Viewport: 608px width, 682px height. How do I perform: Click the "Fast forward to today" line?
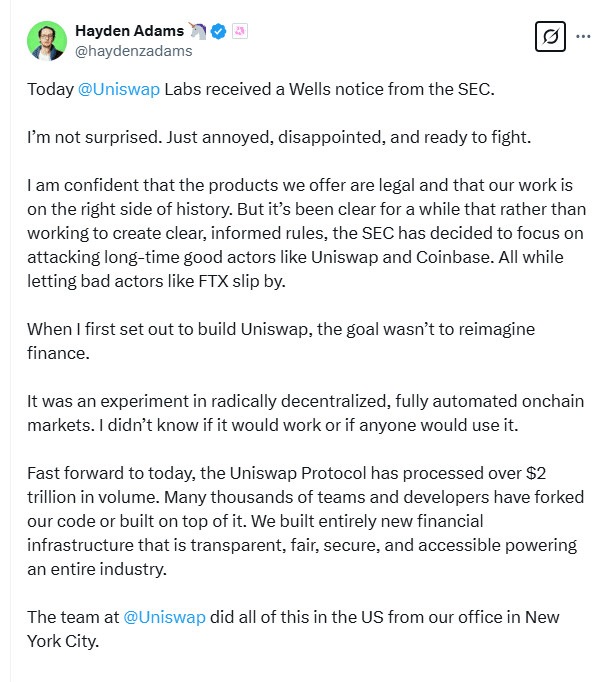pyautogui.click(x=287, y=473)
